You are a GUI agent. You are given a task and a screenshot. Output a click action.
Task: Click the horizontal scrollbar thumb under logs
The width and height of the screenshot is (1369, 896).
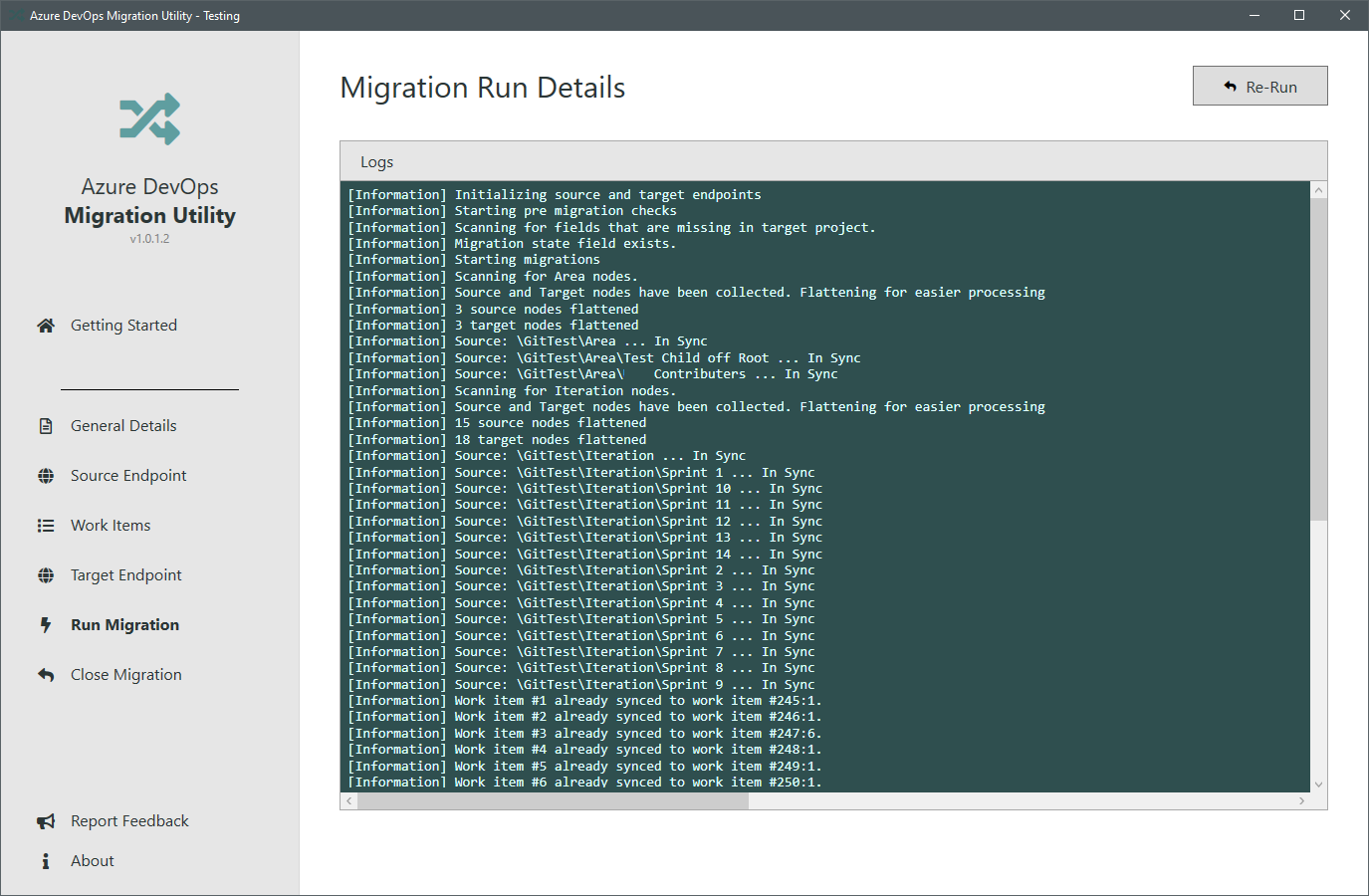pyautogui.click(x=553, y=801)
